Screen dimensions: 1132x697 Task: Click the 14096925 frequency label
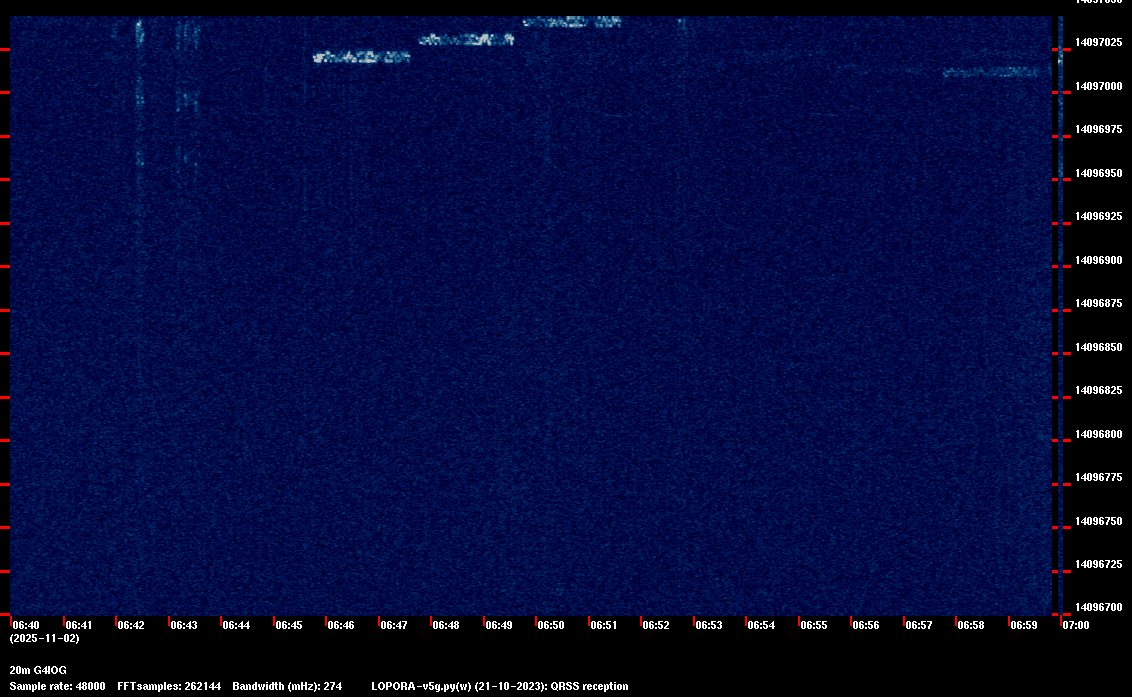pos(1099,217)
